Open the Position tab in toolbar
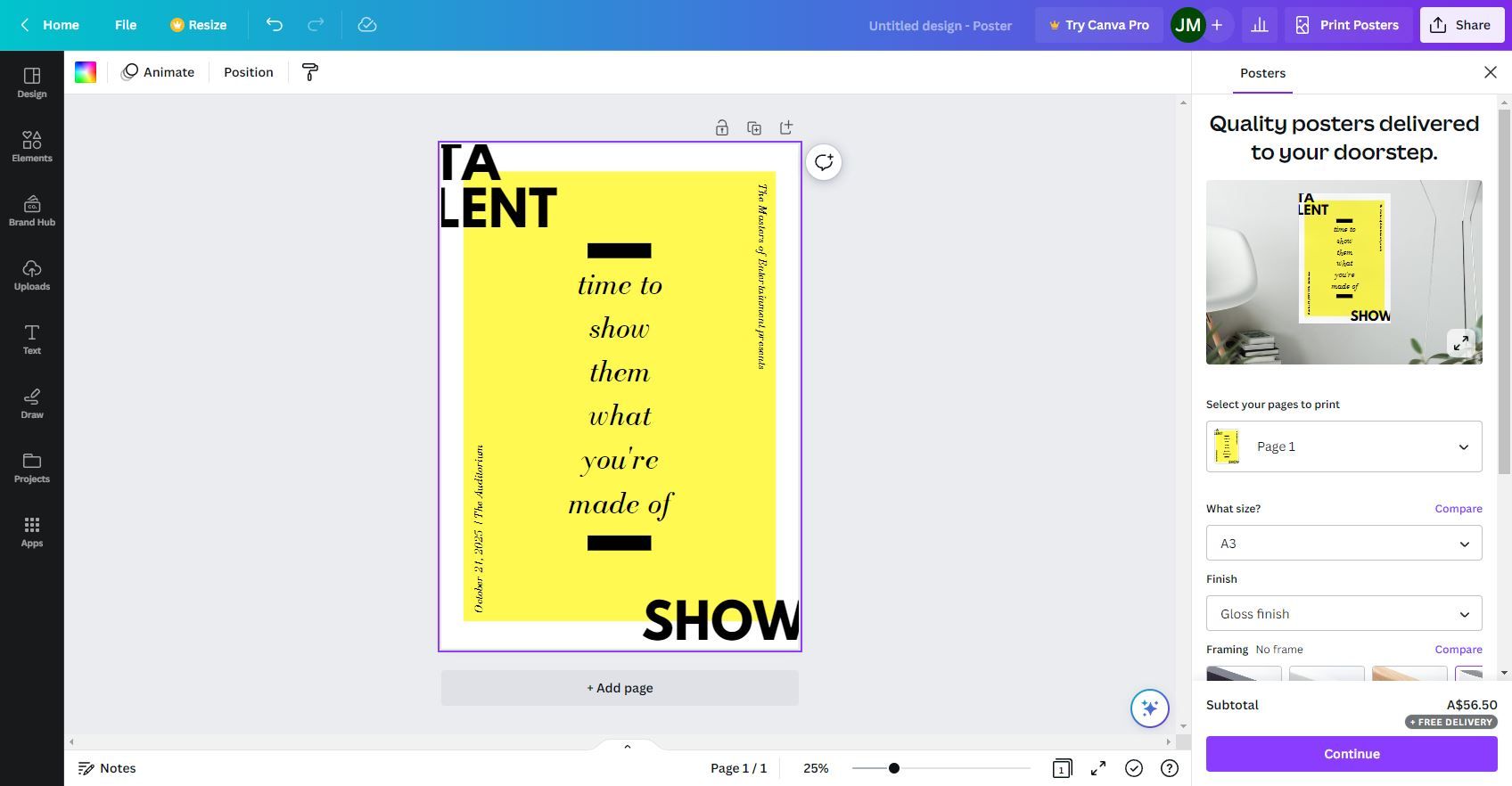 (249, 72)
